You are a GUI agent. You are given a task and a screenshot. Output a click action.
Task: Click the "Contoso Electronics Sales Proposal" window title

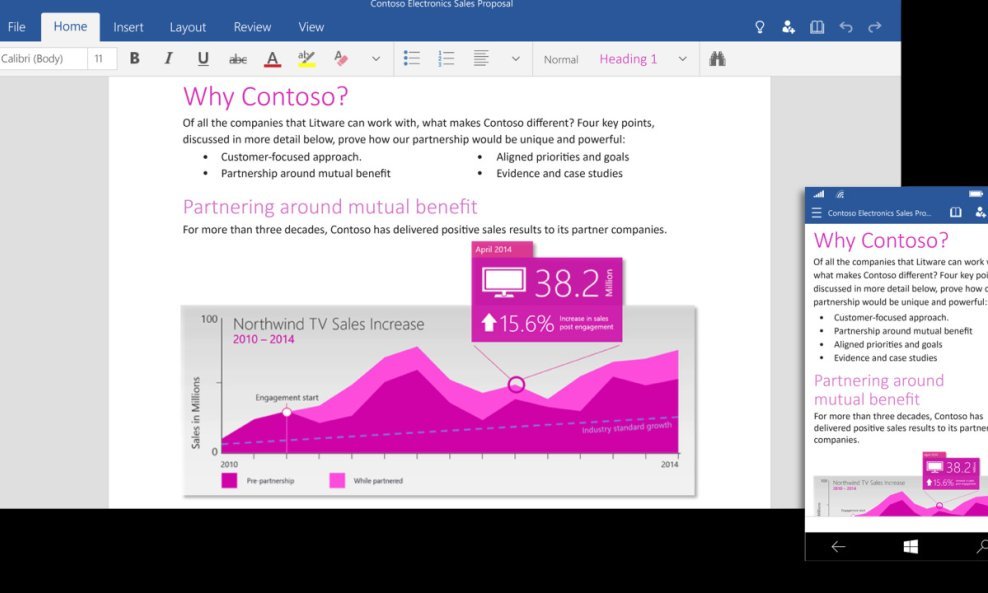[442, 4]
